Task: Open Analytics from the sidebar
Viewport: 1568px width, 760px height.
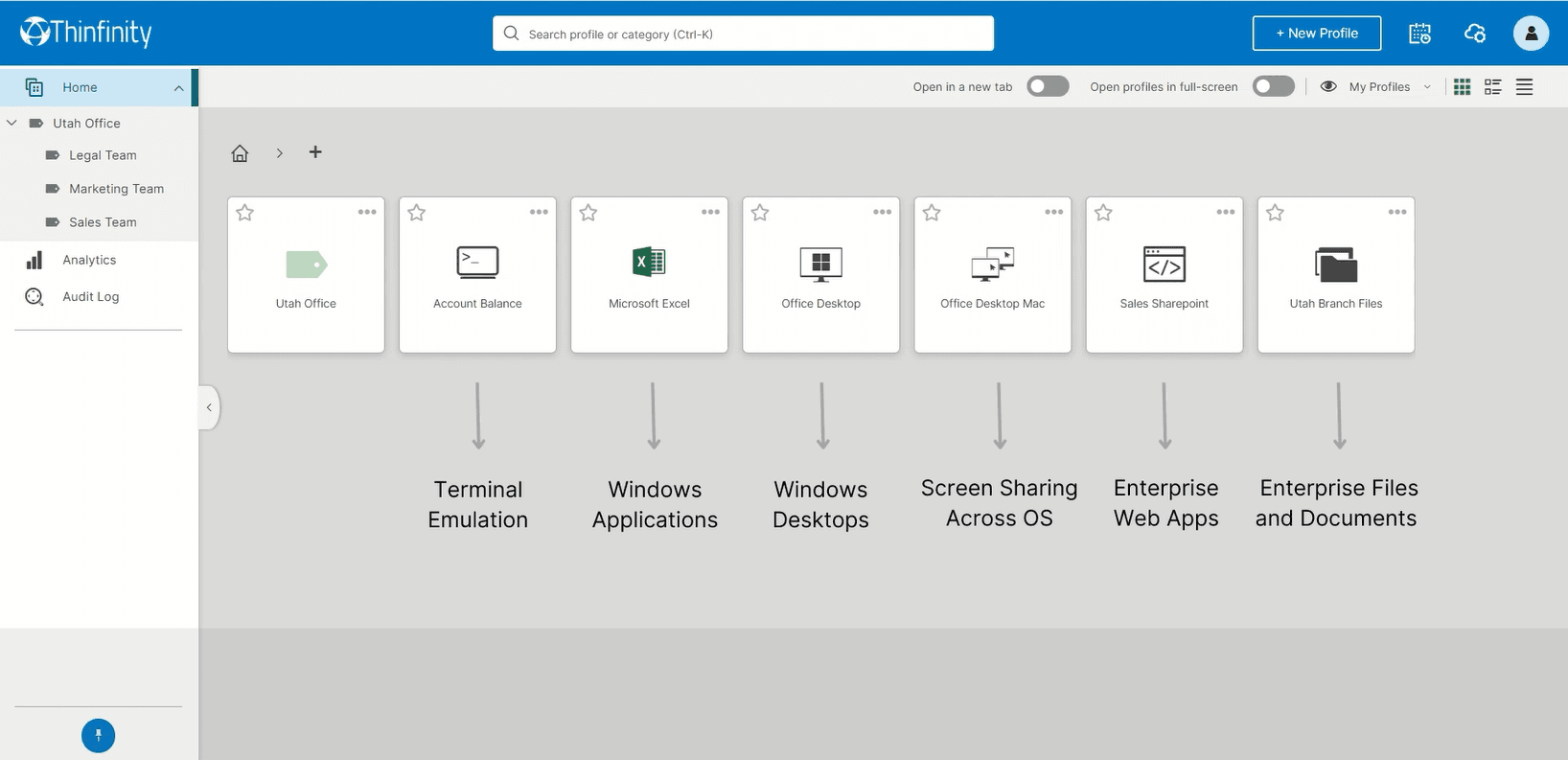Action: coord(89,260)
